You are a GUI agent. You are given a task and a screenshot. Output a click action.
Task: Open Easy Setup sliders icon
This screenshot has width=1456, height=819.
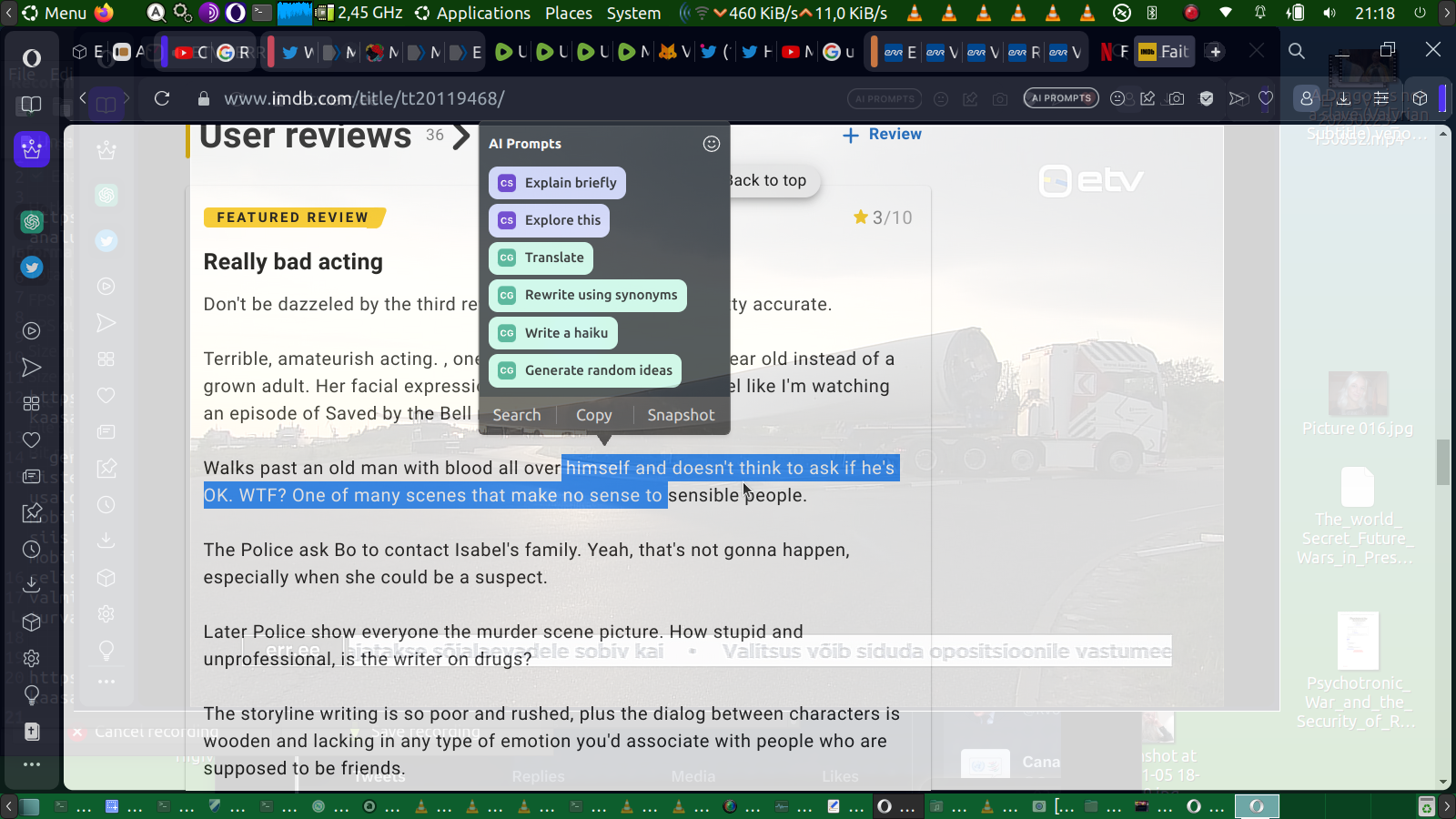1381,98
